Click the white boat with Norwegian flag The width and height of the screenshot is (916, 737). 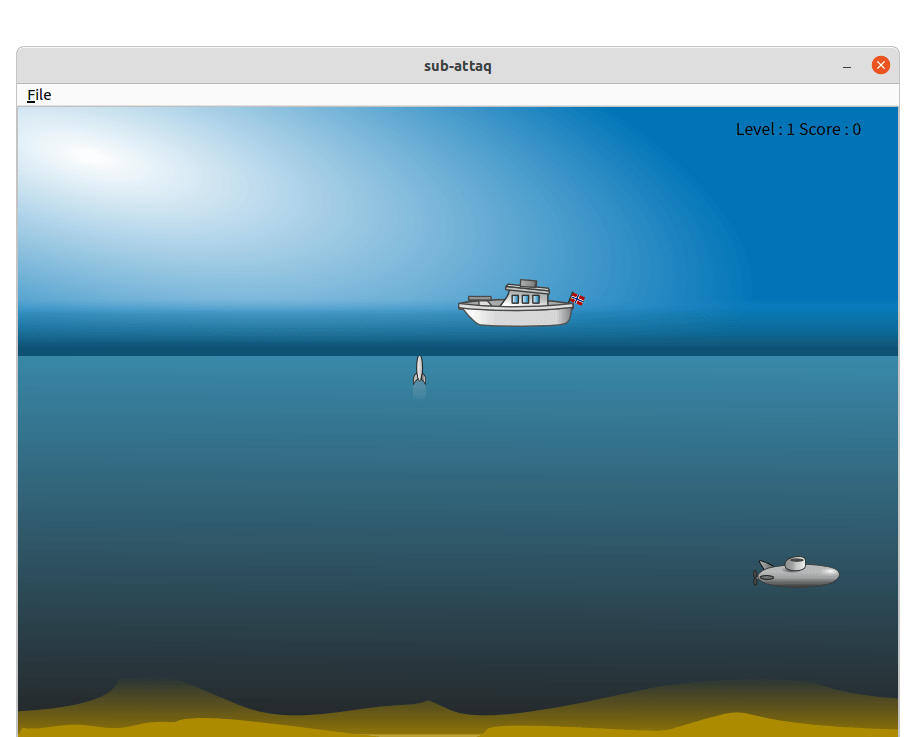coord(520,303)
